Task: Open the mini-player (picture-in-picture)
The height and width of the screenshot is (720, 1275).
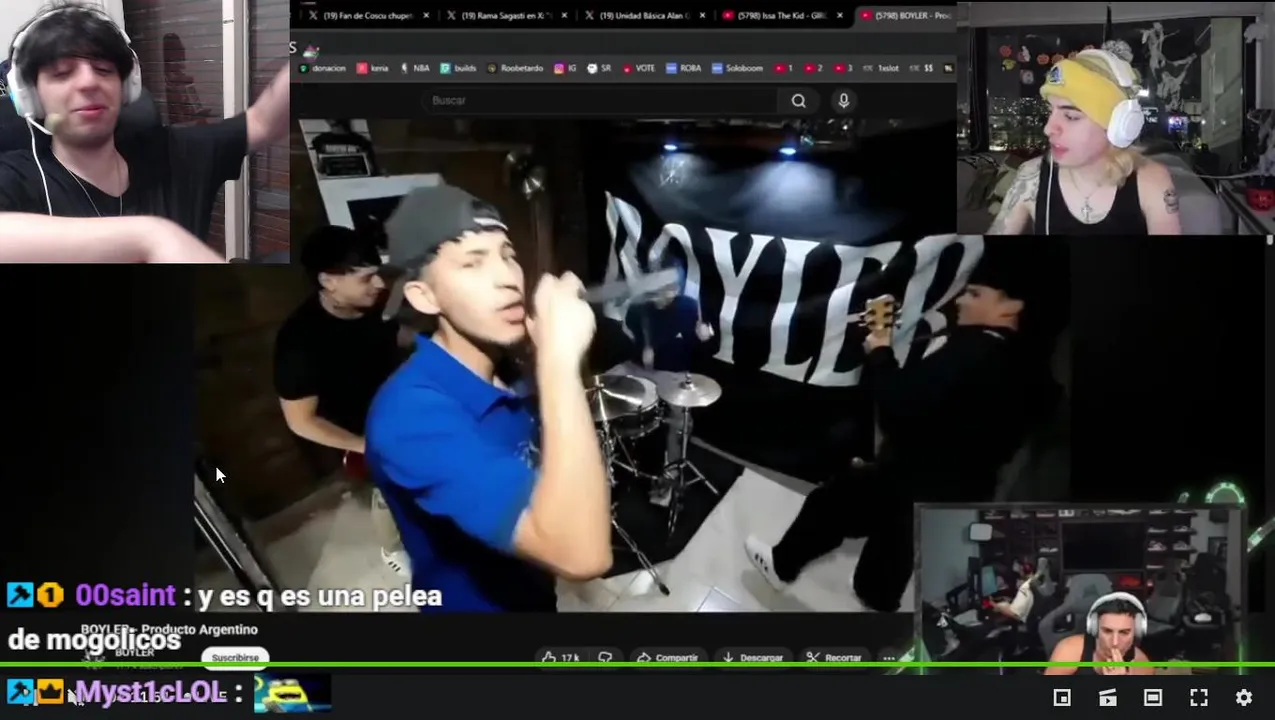Action: coord(1062,698)
